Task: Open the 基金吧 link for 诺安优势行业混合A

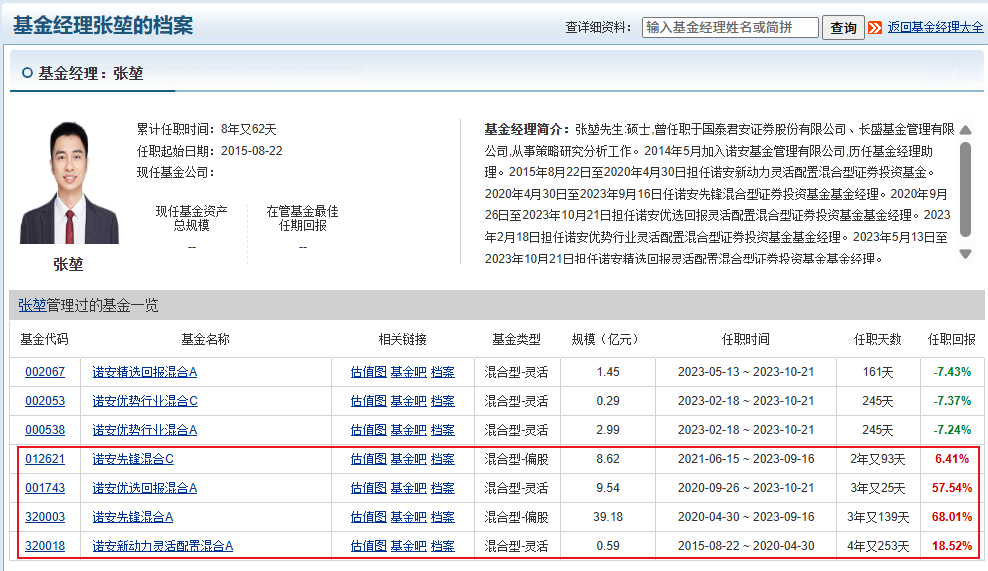Action: click(x=408, y=430)
